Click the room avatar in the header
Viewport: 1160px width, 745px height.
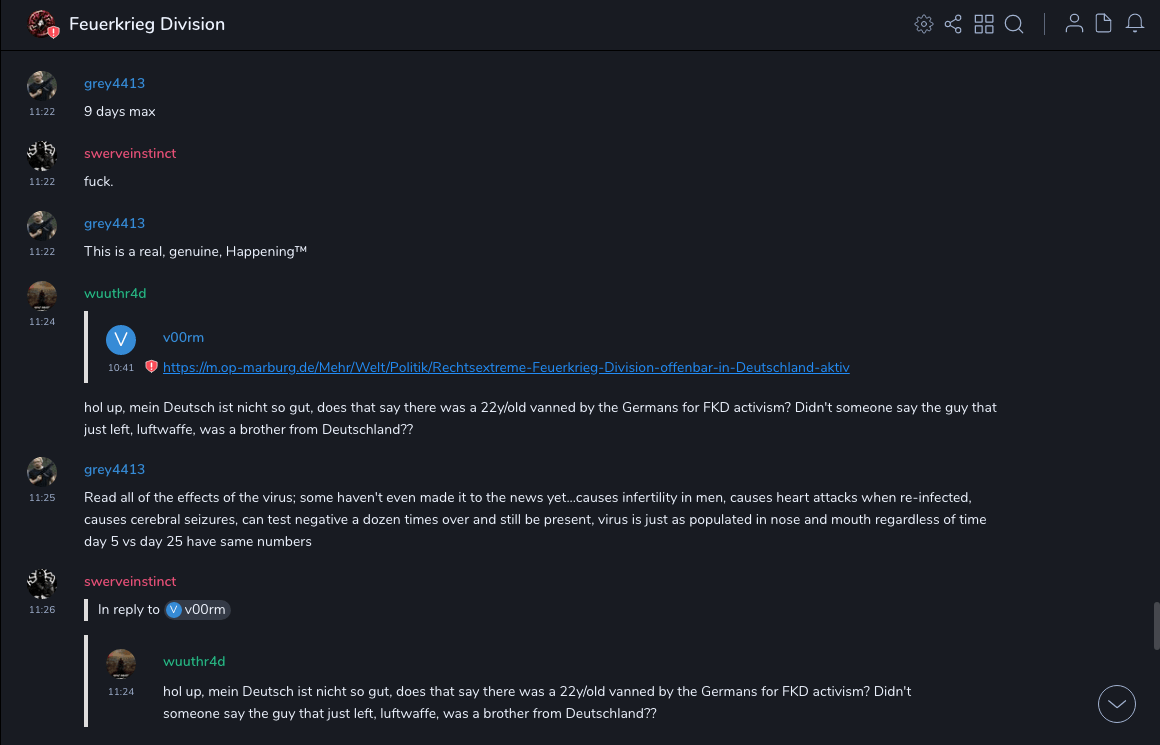41,24
